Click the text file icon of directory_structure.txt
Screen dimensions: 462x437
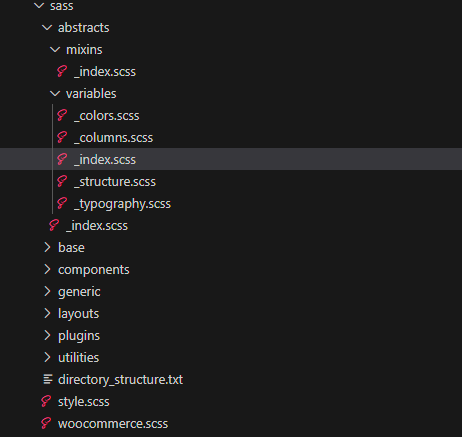pos(48,379)
